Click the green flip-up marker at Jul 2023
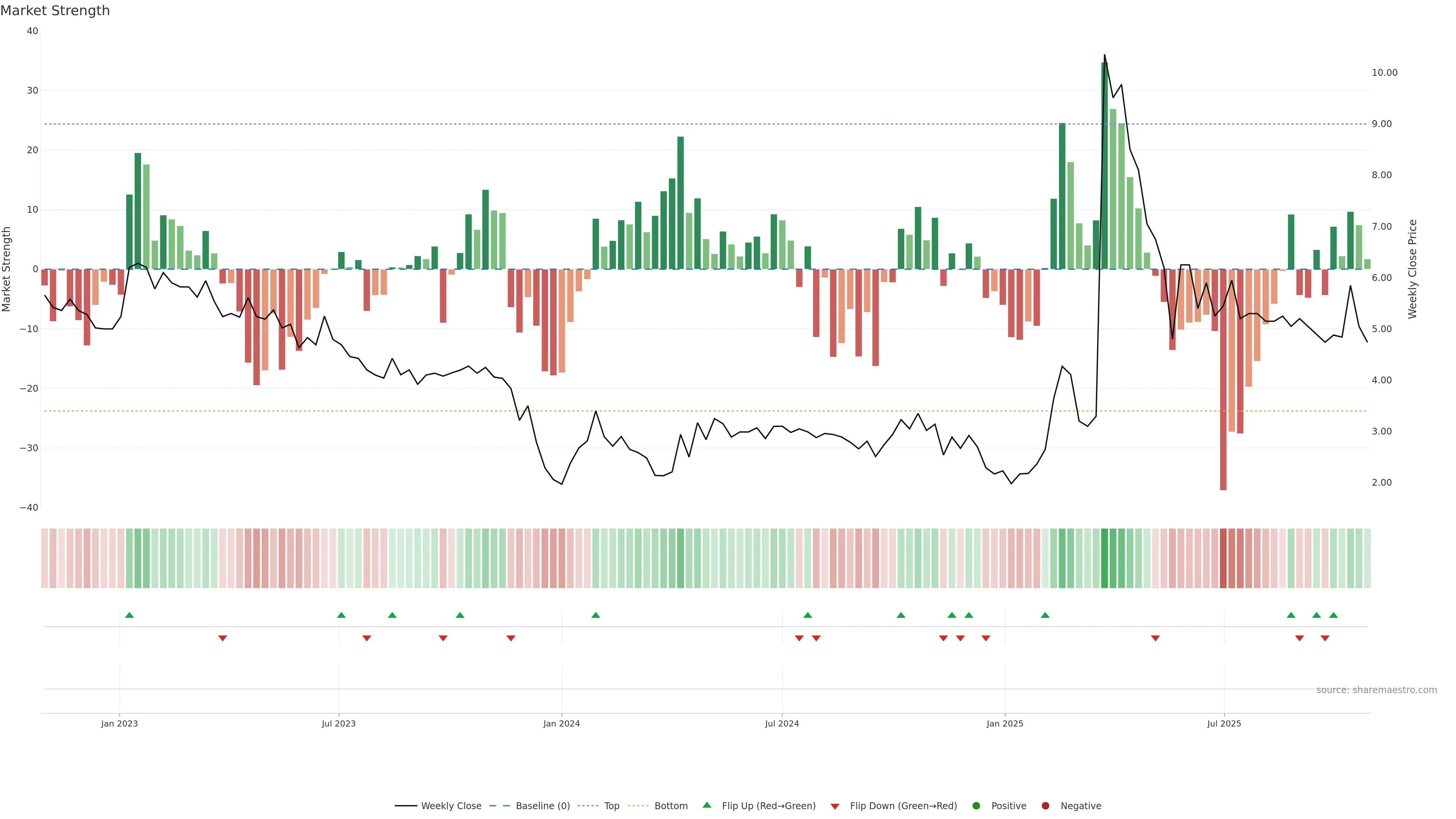This screenshot has width=1456, height=819. [x=341, y=615]
